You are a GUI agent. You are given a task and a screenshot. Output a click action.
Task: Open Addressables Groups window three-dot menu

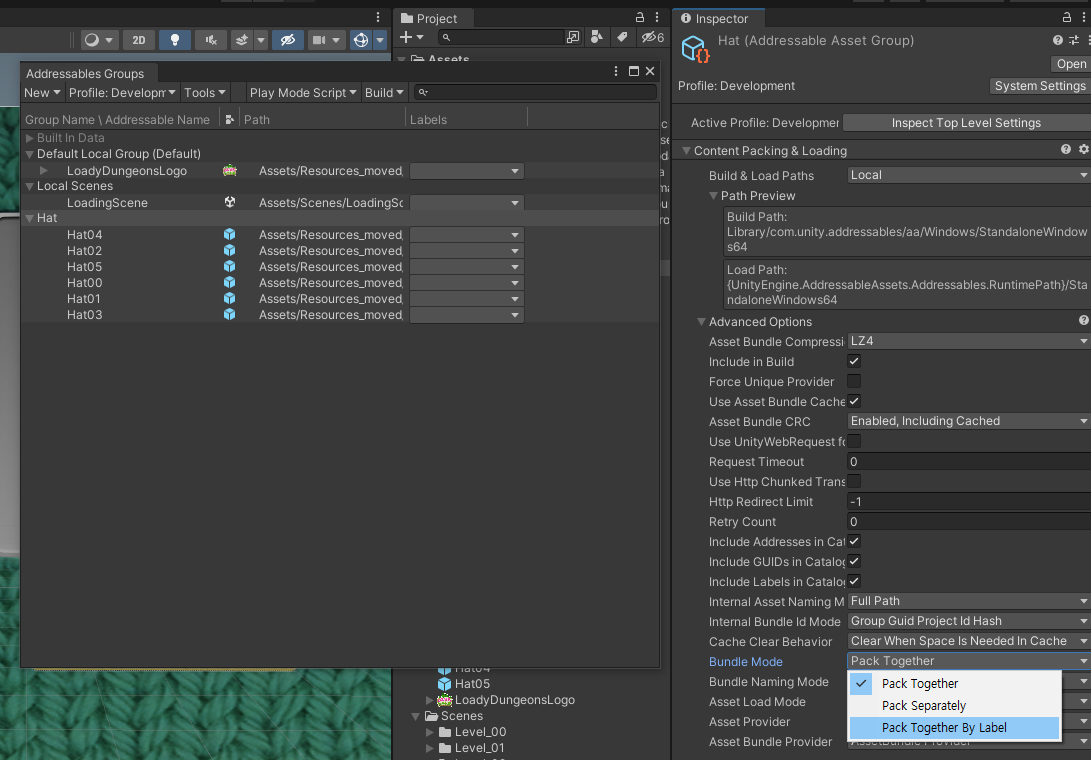616,71
